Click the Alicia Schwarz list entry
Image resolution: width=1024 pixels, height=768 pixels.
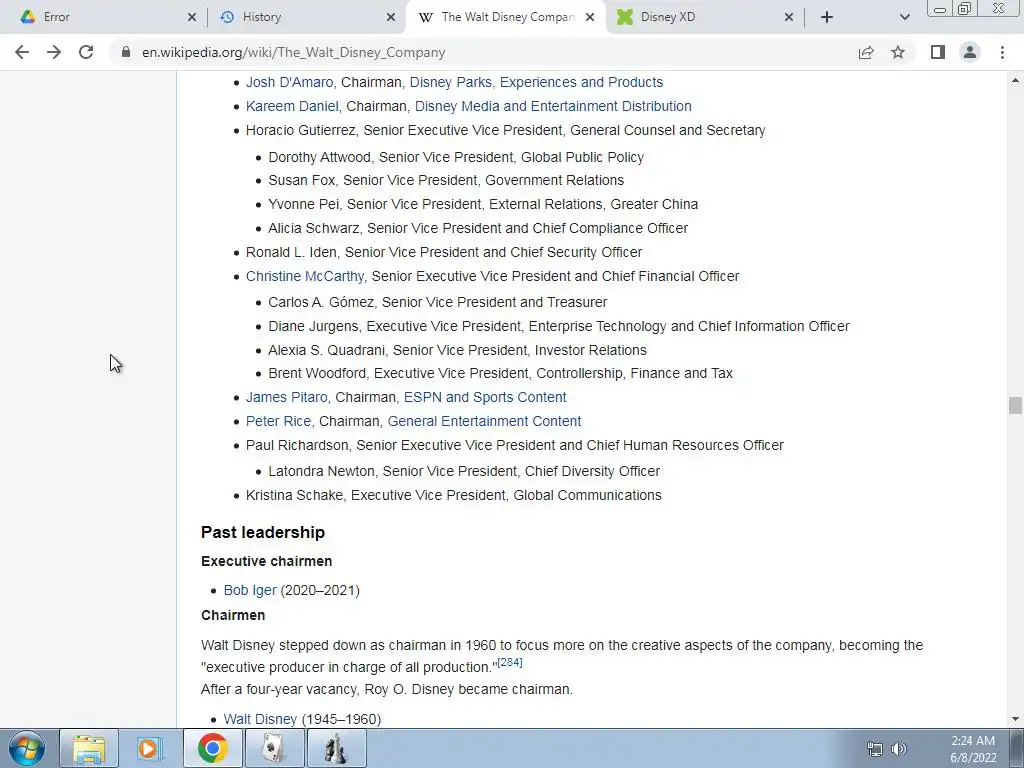click(x=478, y=229)
